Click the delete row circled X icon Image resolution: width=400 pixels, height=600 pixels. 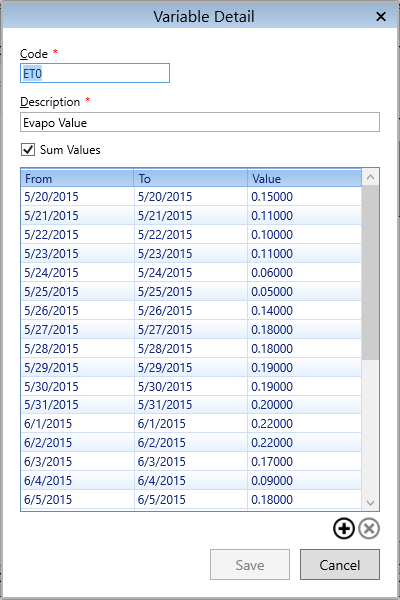(369, 528)
